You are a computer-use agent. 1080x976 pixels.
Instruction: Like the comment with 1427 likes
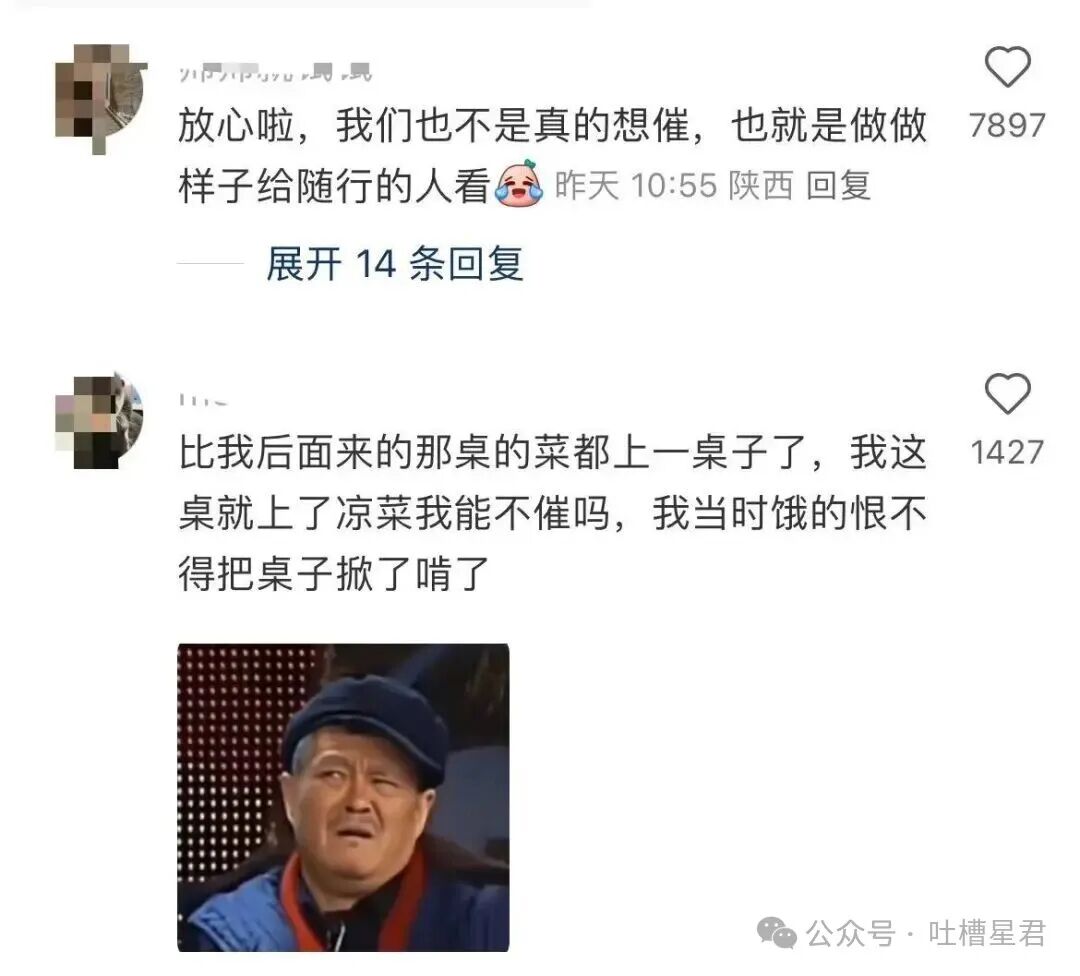[x=1007, y=393]
